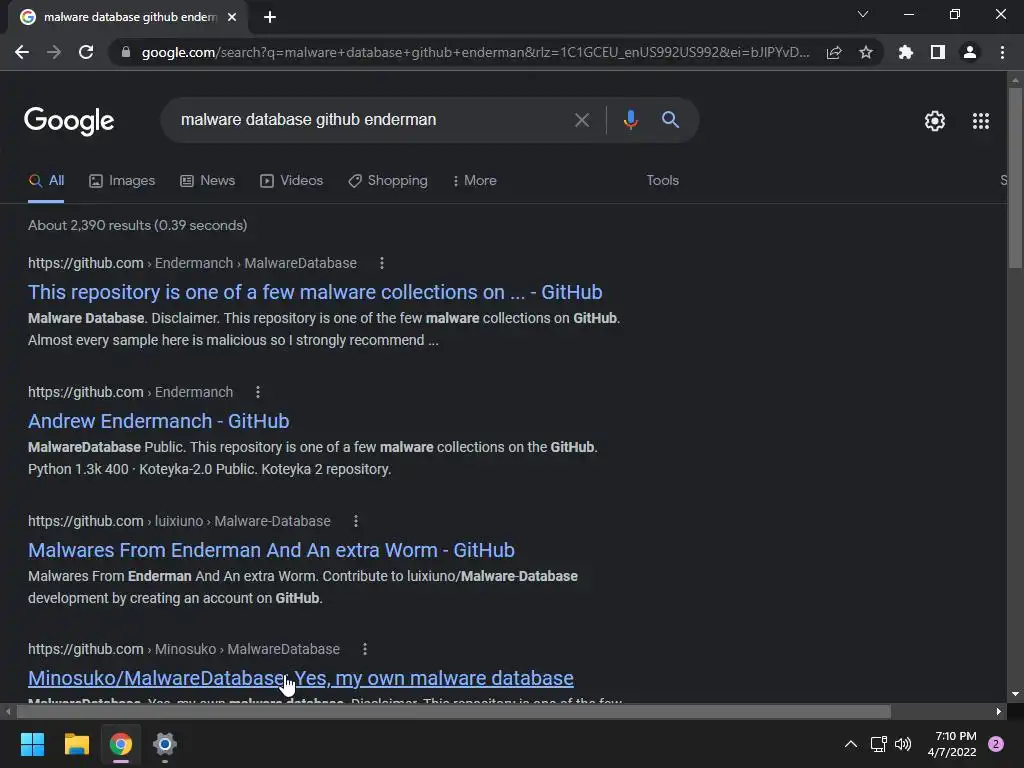Image resolution: width=1024 pixels, height=768 pixels.
Task: Click the vertical page scrollbar thumb
Action: [1014, 178]
